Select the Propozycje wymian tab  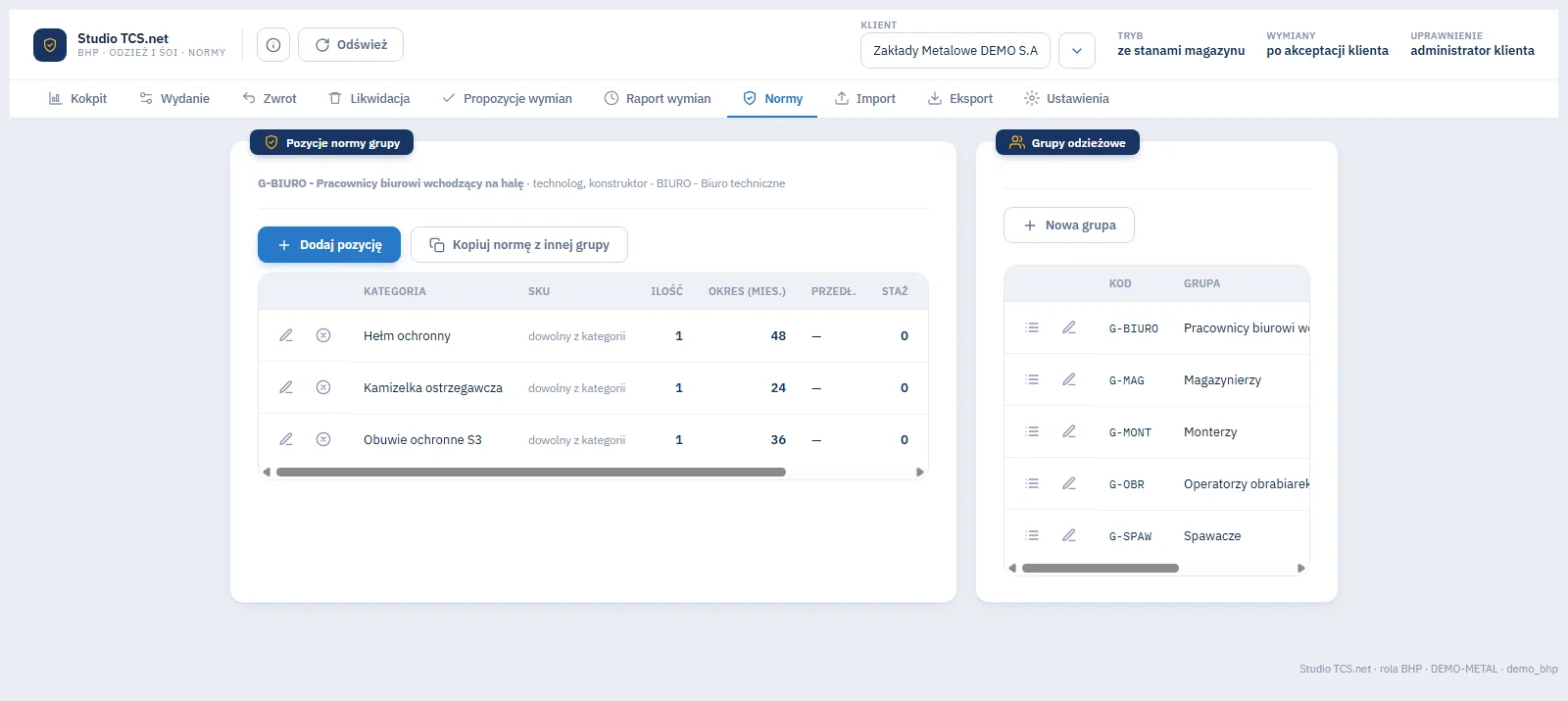point(507,98)
